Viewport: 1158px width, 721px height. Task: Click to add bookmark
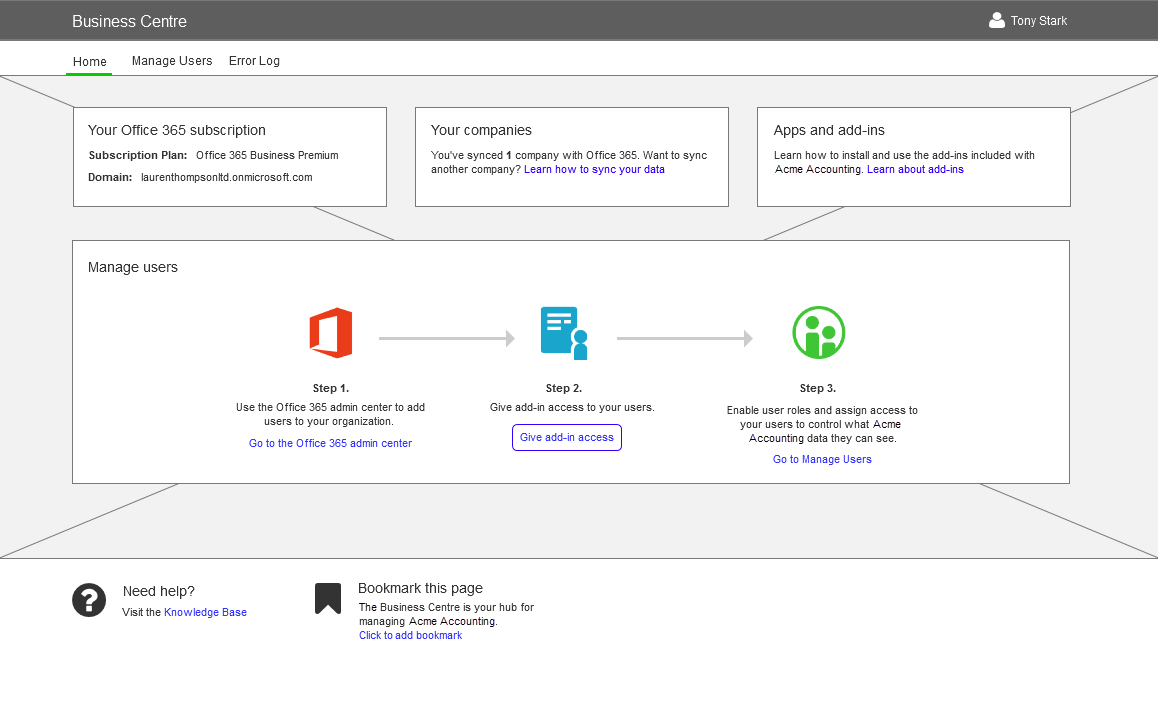pos(410,635)
